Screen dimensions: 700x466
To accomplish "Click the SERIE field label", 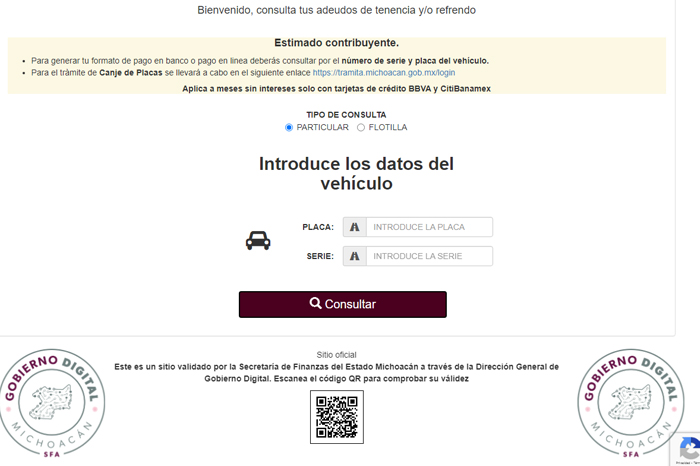I will tap(319, 256).
